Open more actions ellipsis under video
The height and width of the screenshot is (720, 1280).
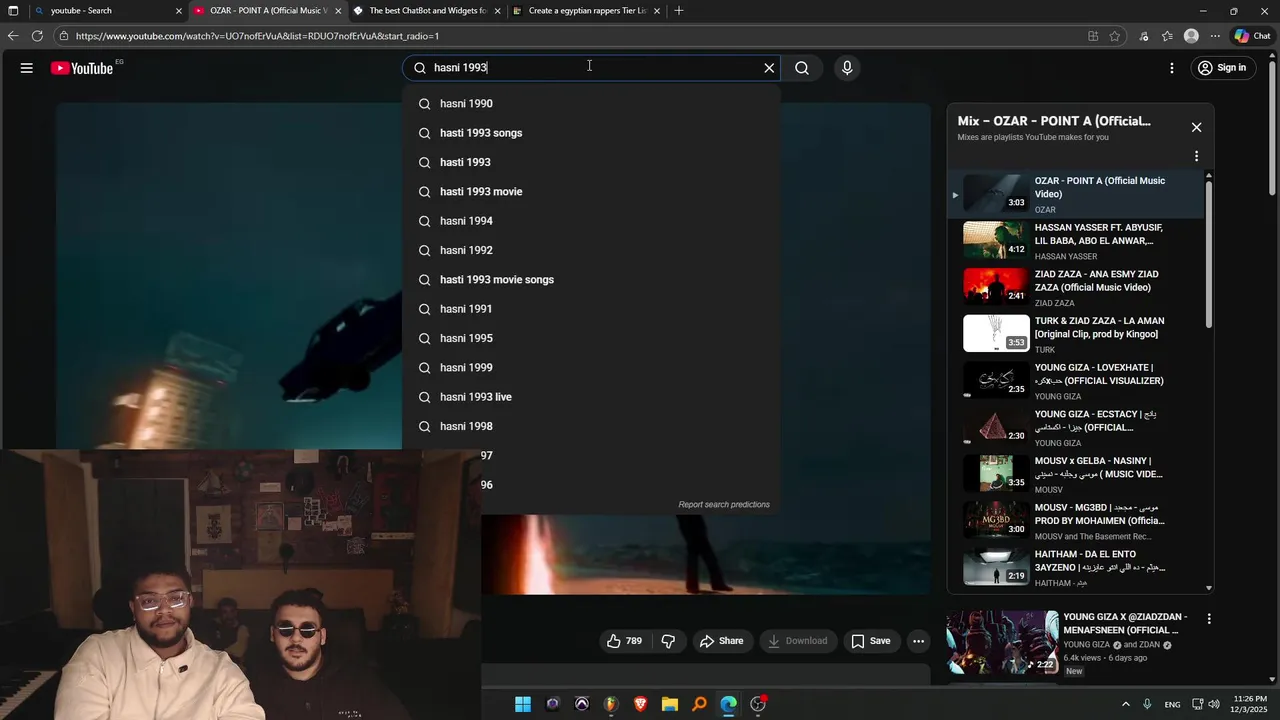(918, 641)
